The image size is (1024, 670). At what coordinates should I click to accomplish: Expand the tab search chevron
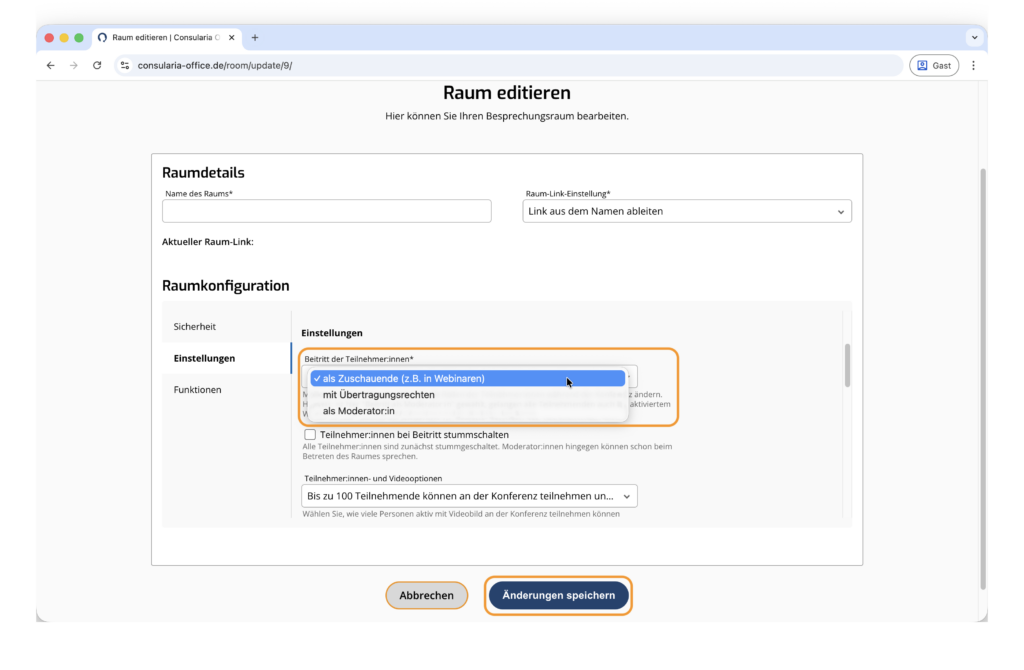click(974, 37)
